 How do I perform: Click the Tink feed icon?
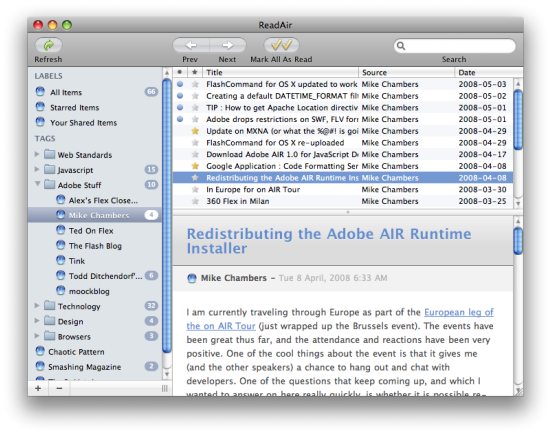tap(61, 260)
